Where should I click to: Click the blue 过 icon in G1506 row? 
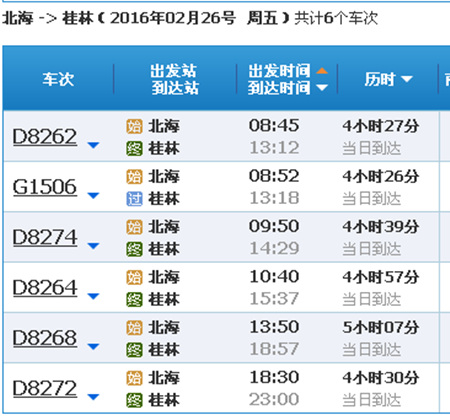pyautogui.click(x=134, y=199)
